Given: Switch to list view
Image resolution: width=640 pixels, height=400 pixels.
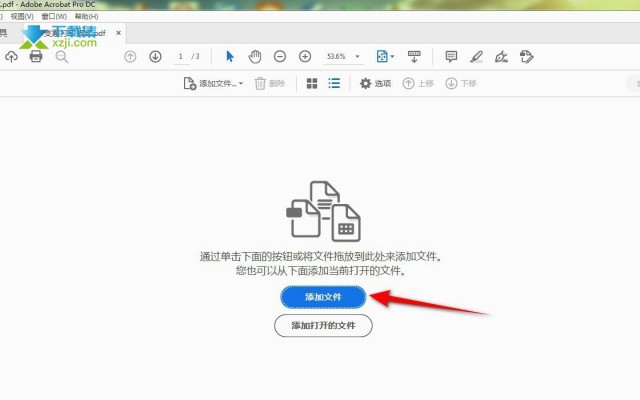Looking at the screenshot, I should pyautogui.click(x=334, y=83).
